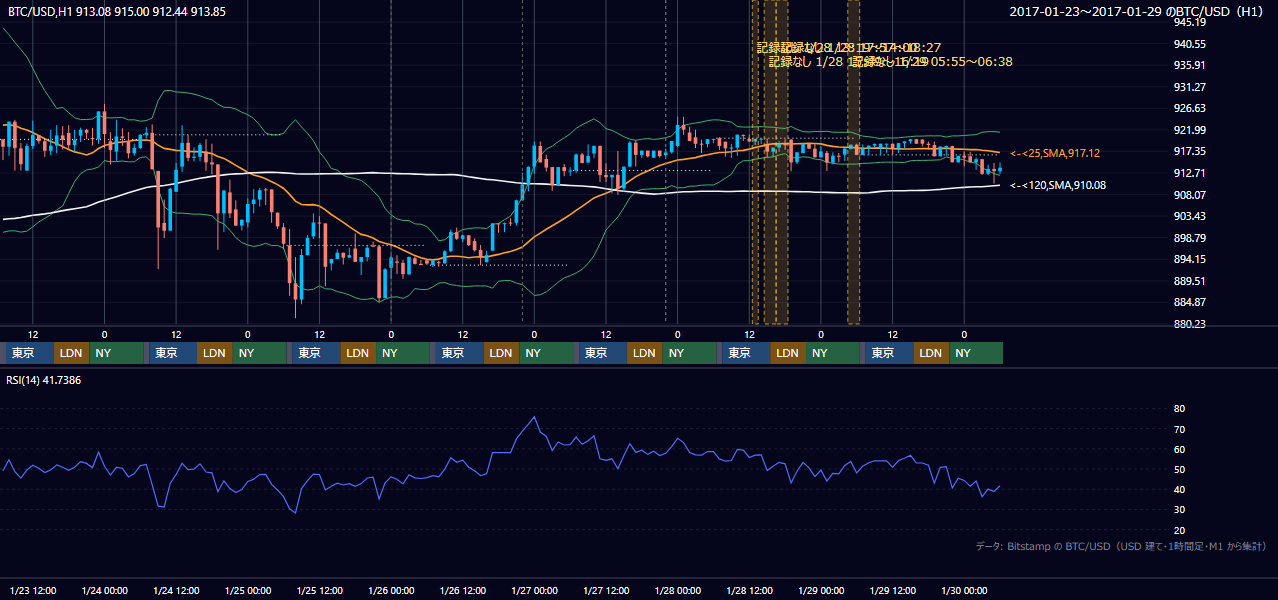Viewport: 1278px width, 600px height.
Task: Click the BTC/USD,H1 OHLC header text
Action: point(116,12)
